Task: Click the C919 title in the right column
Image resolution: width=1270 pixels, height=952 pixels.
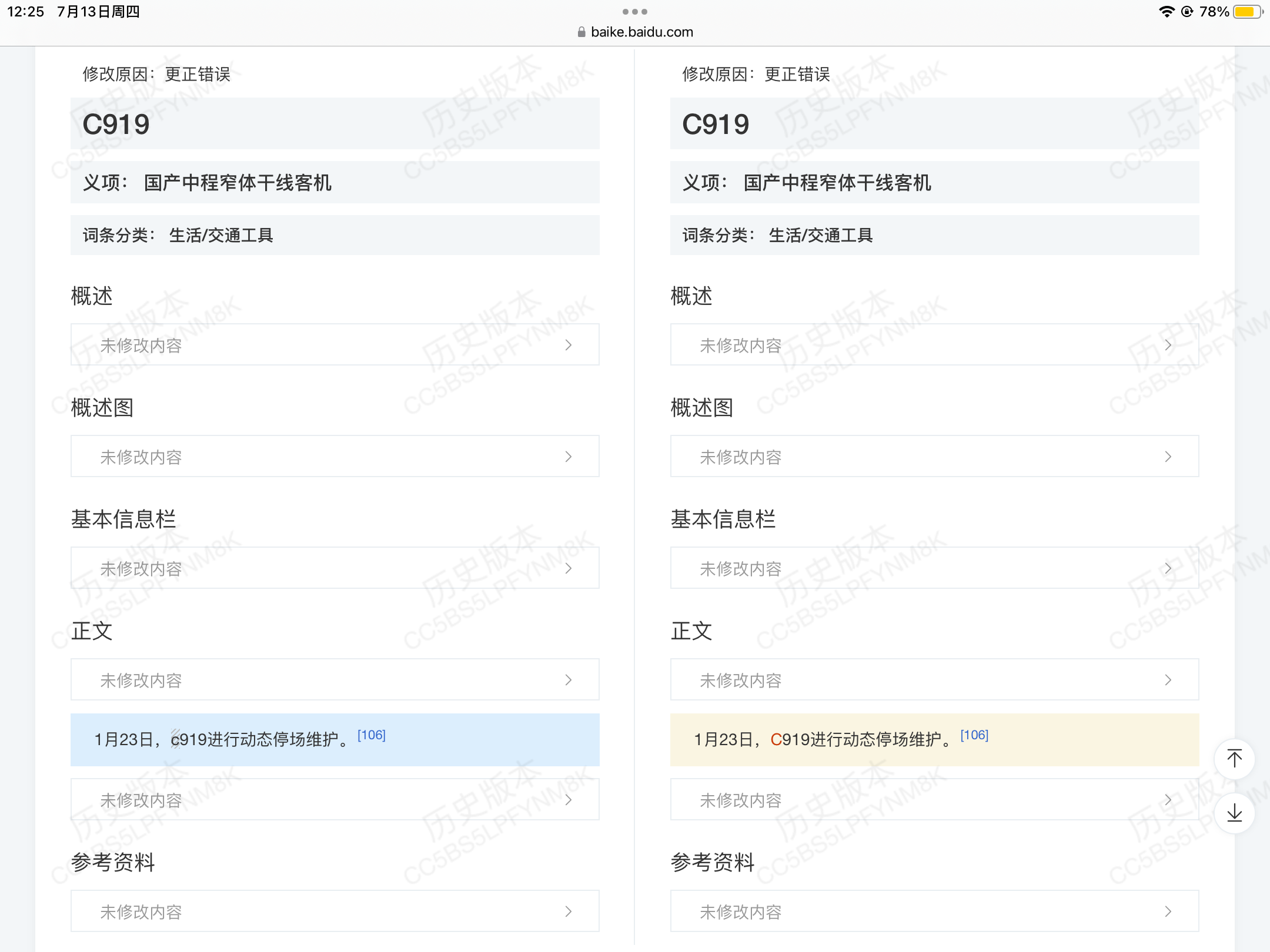Action: (716, 125)
